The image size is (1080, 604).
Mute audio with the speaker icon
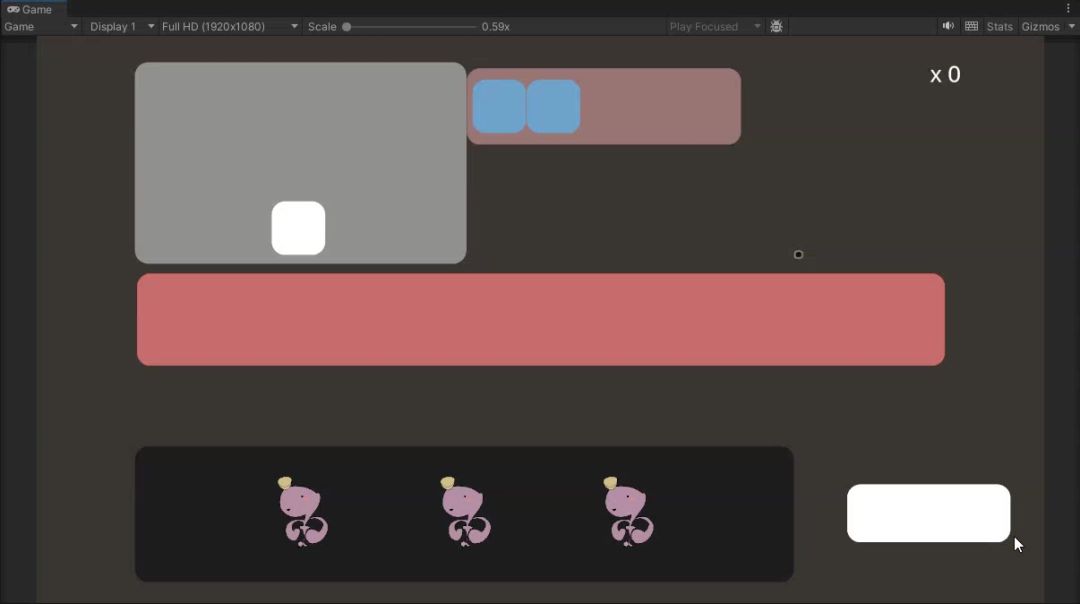click(x=948, y=27)
